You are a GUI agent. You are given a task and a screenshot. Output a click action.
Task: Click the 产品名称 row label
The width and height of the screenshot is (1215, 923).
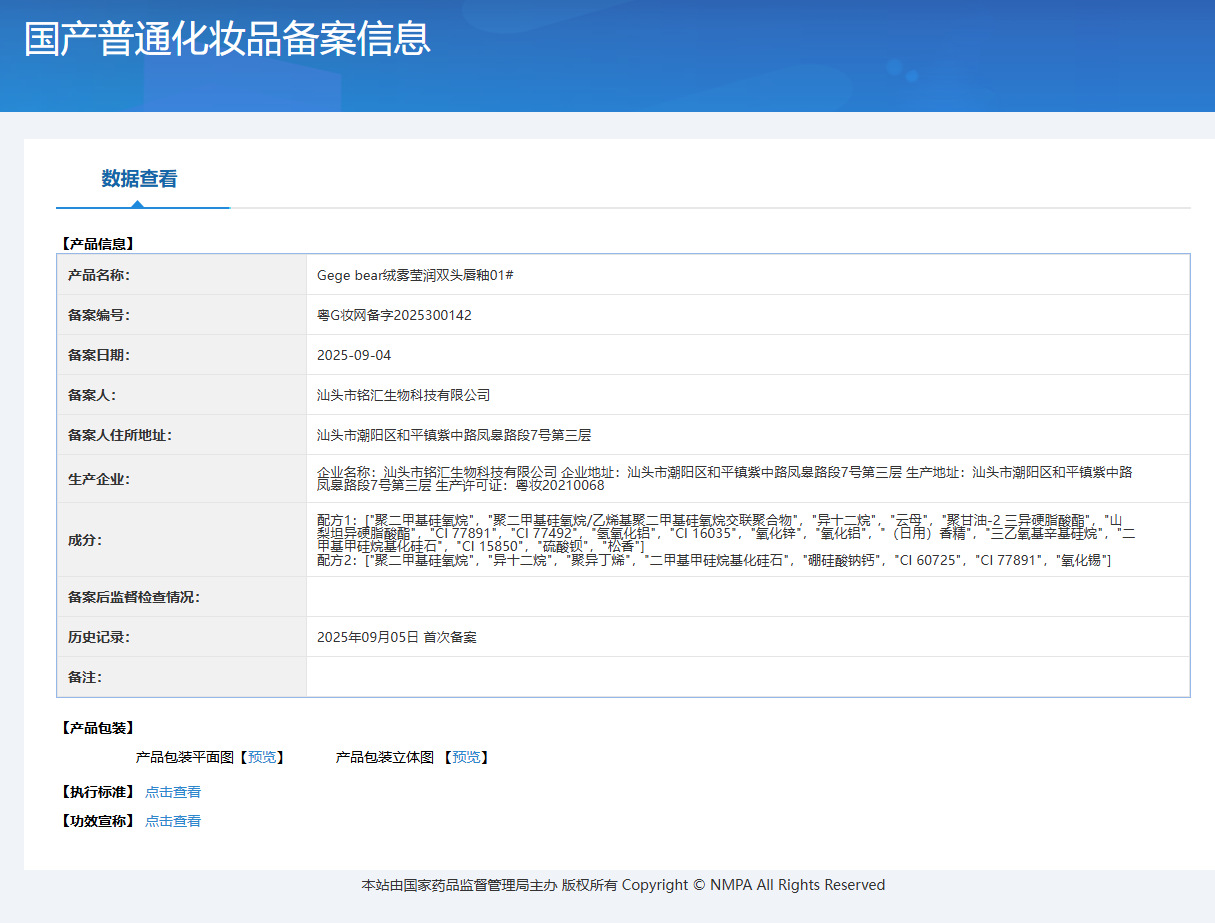(99, 275)
